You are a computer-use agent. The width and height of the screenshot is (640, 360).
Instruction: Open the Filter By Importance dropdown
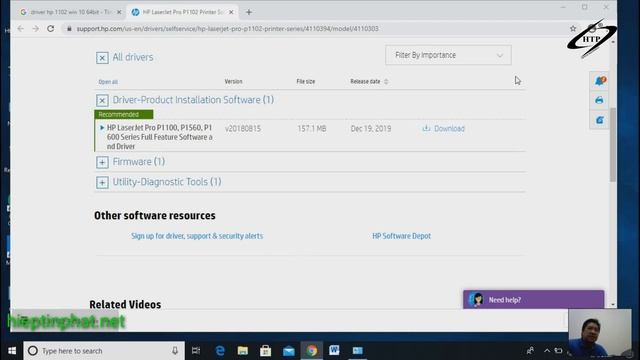click(448, 55)
